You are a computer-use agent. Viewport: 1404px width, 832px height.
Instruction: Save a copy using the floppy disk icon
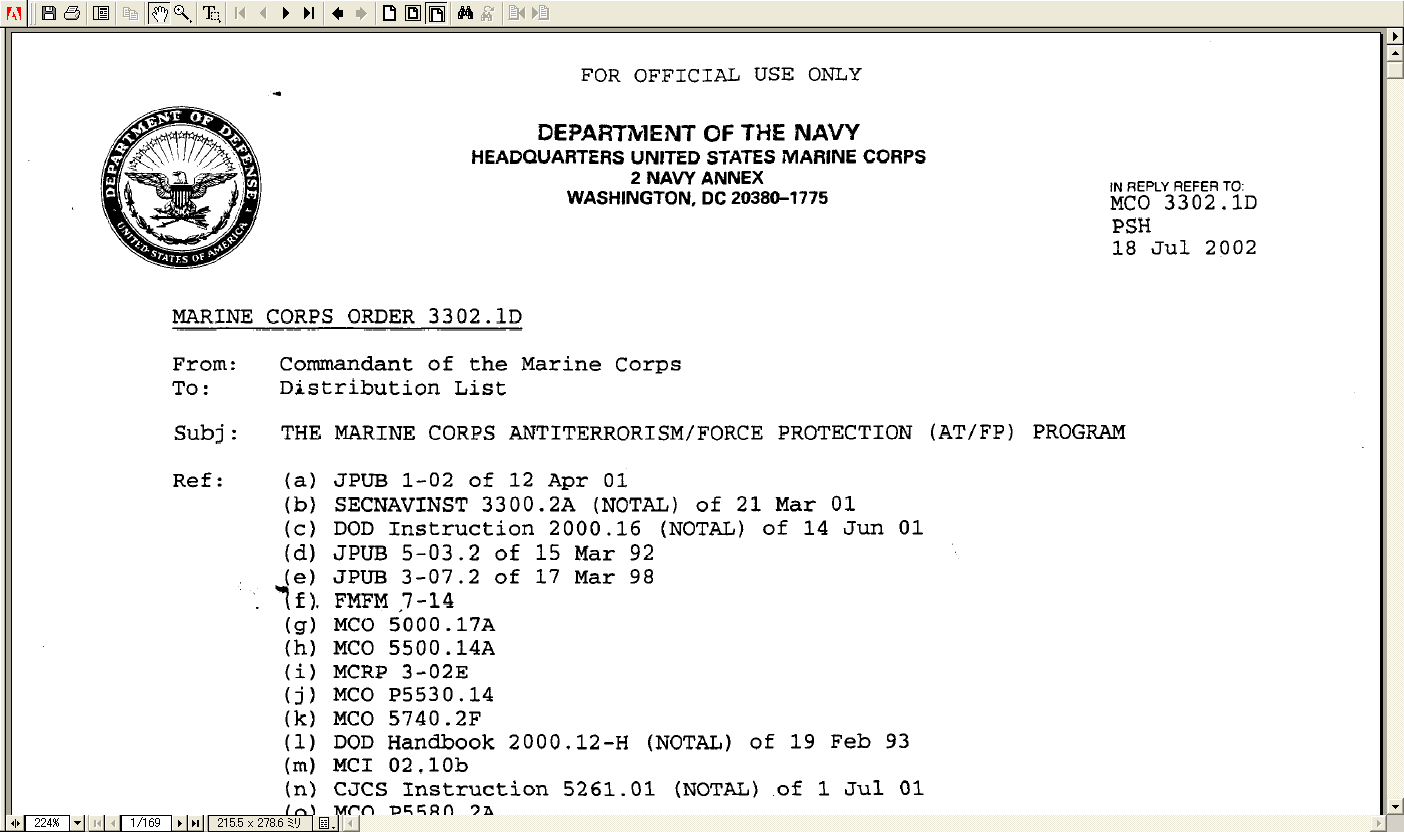[49, 13]
